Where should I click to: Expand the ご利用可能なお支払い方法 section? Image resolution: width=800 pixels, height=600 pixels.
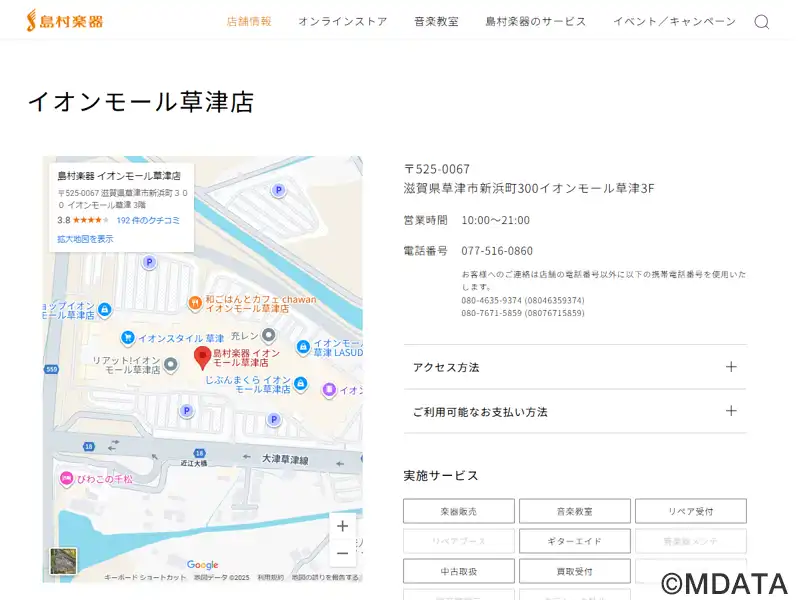575,412
